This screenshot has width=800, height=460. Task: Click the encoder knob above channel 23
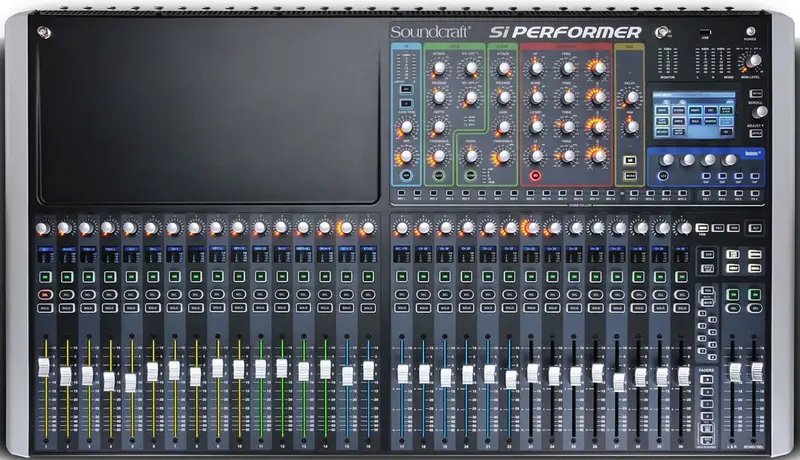[530, 228]
